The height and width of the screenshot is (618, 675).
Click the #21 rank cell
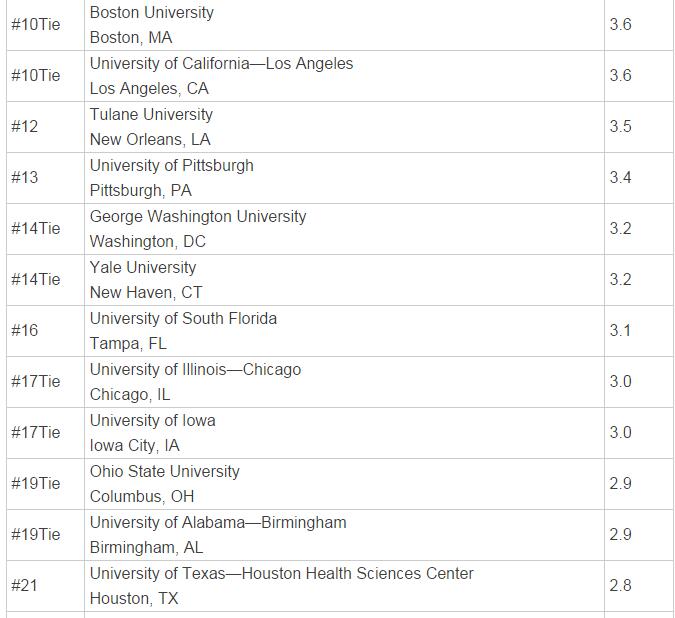(24, 586)
